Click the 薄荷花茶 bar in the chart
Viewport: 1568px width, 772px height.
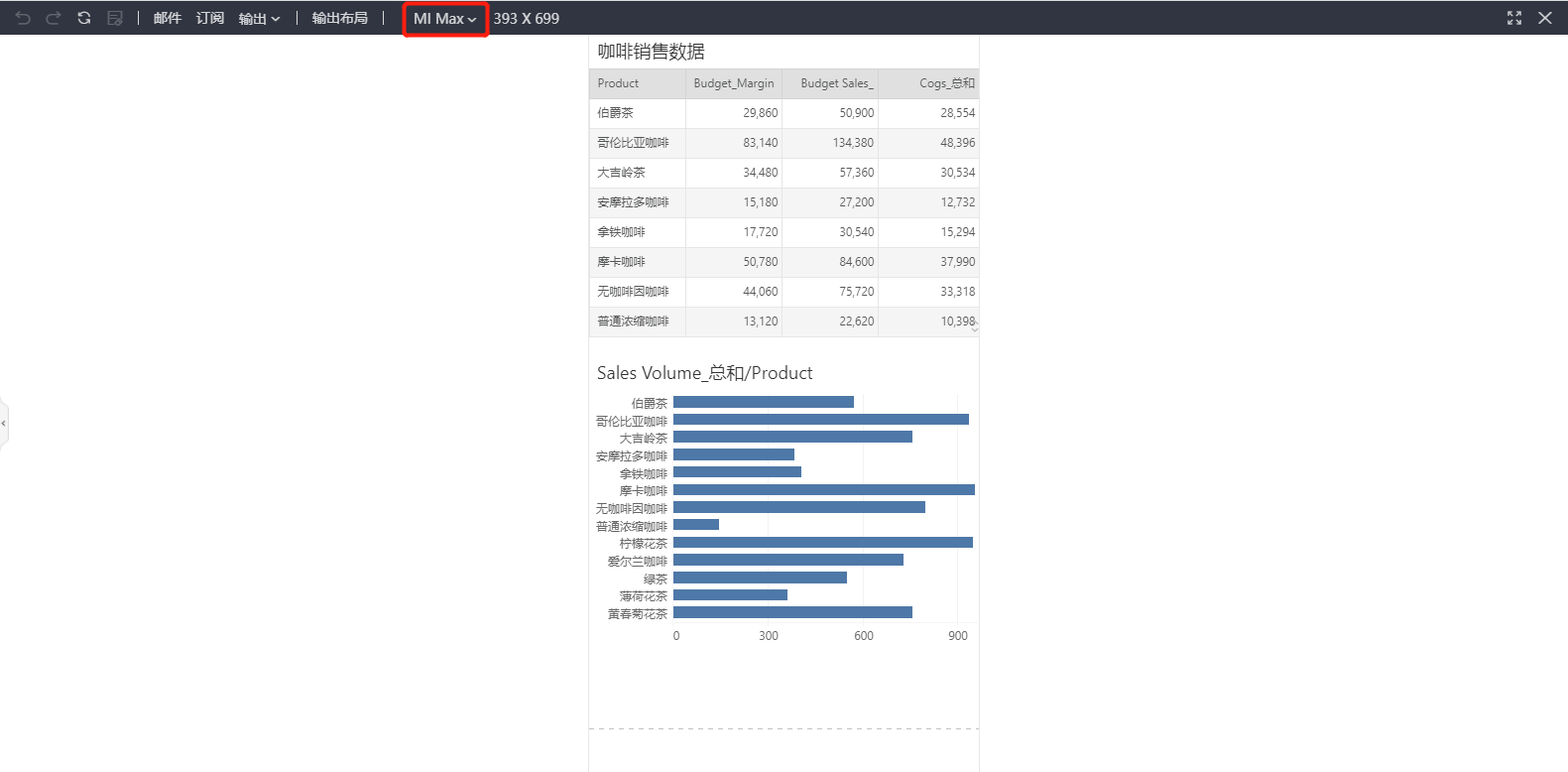[730, 595]
